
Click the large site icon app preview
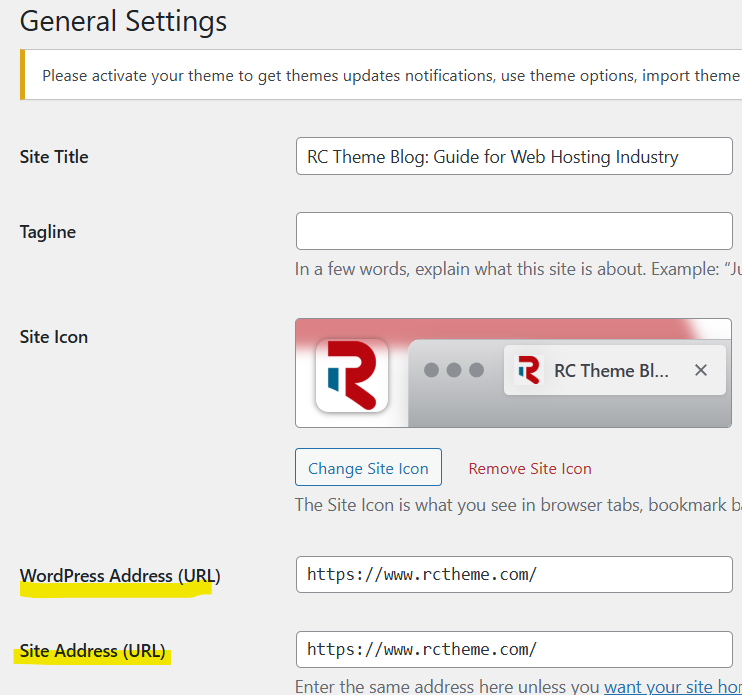(x=352, y=375)
